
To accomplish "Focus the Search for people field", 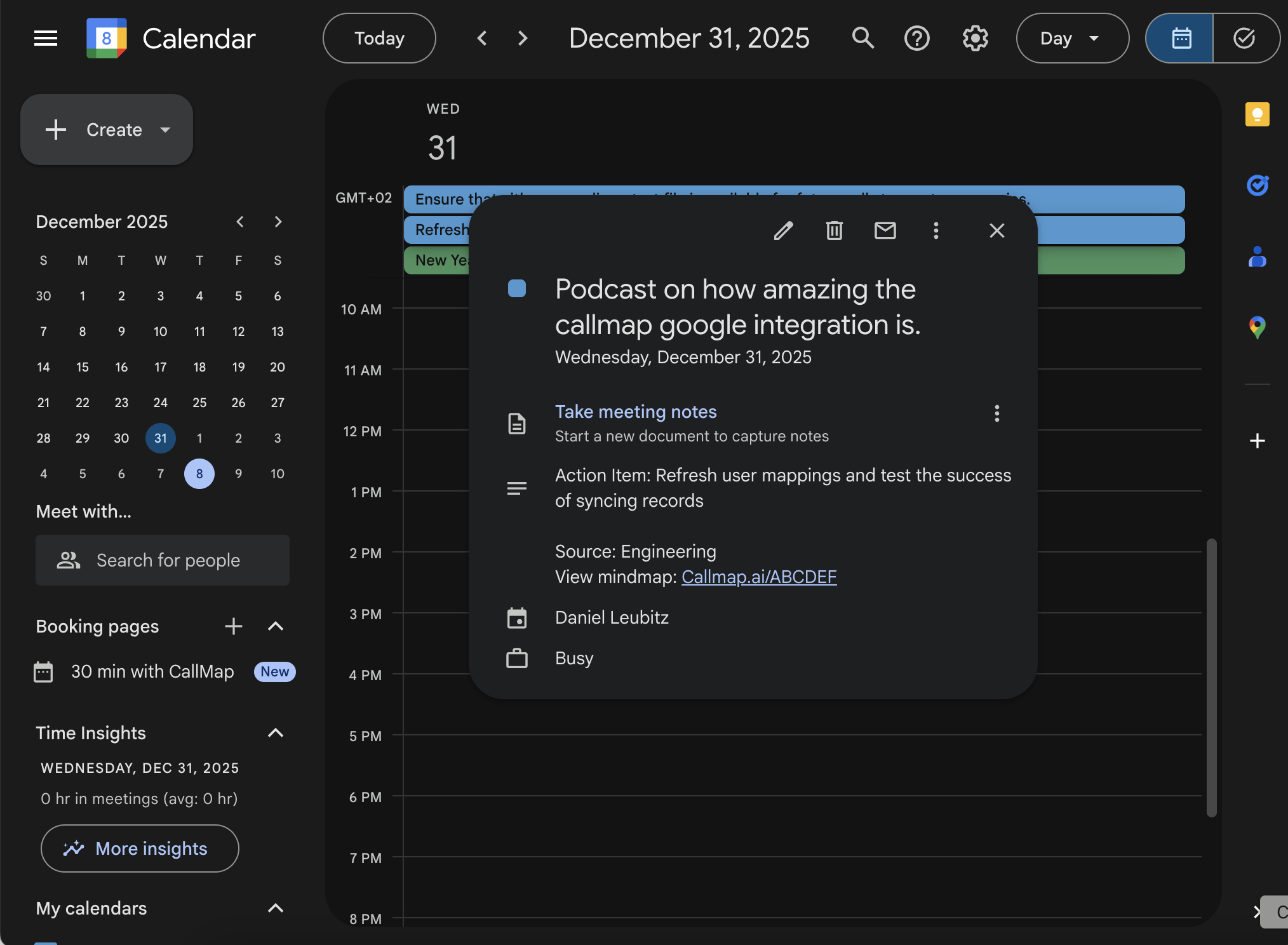I will pos(163,560).
